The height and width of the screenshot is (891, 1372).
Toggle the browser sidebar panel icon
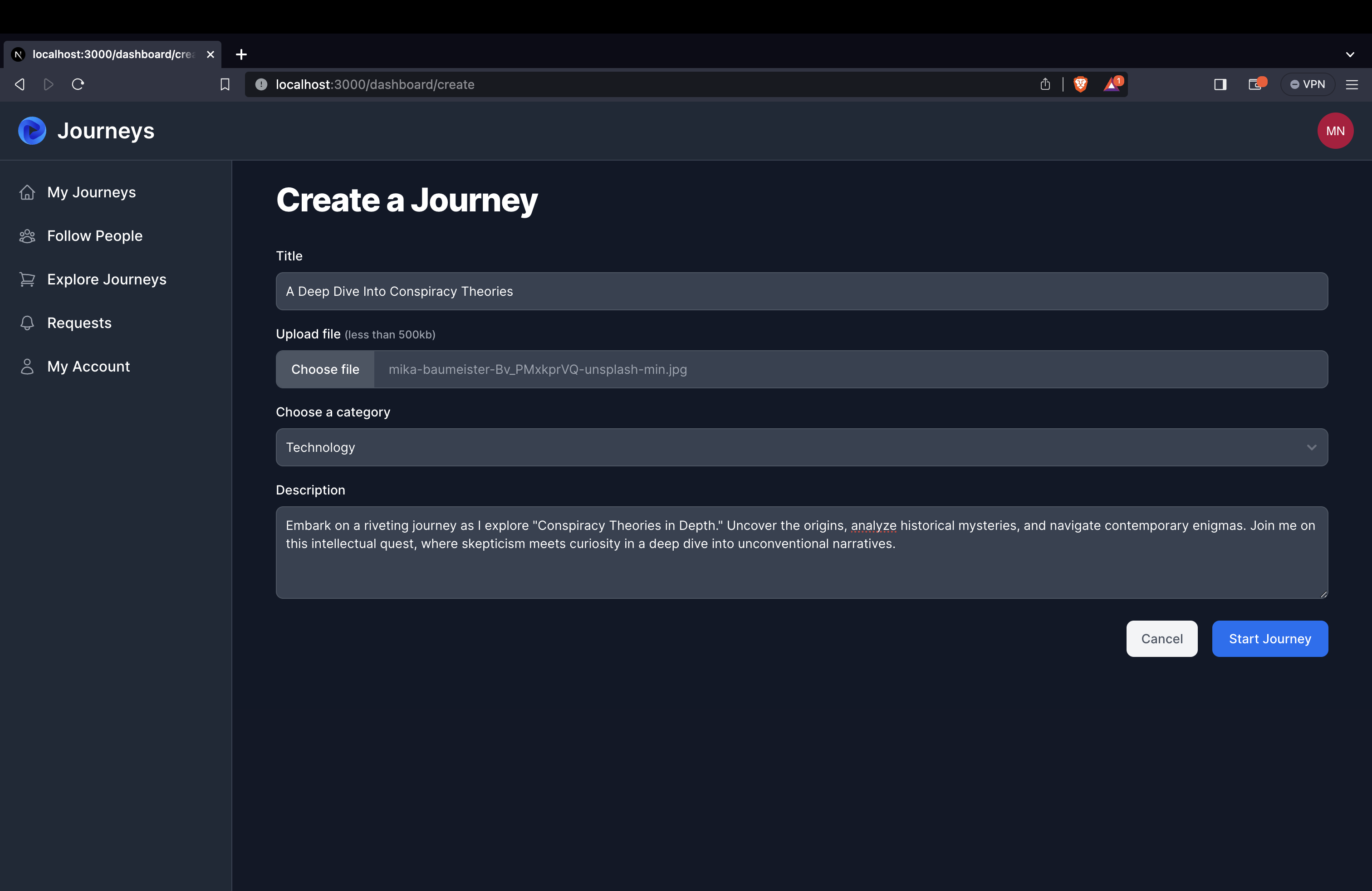click(1220, 85)
